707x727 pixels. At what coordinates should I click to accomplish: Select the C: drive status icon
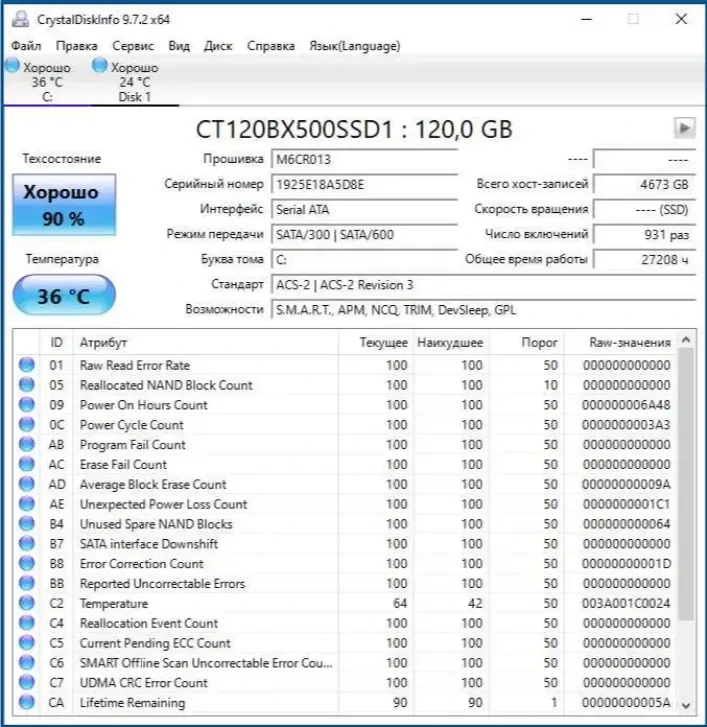click(x=12, y=66)
